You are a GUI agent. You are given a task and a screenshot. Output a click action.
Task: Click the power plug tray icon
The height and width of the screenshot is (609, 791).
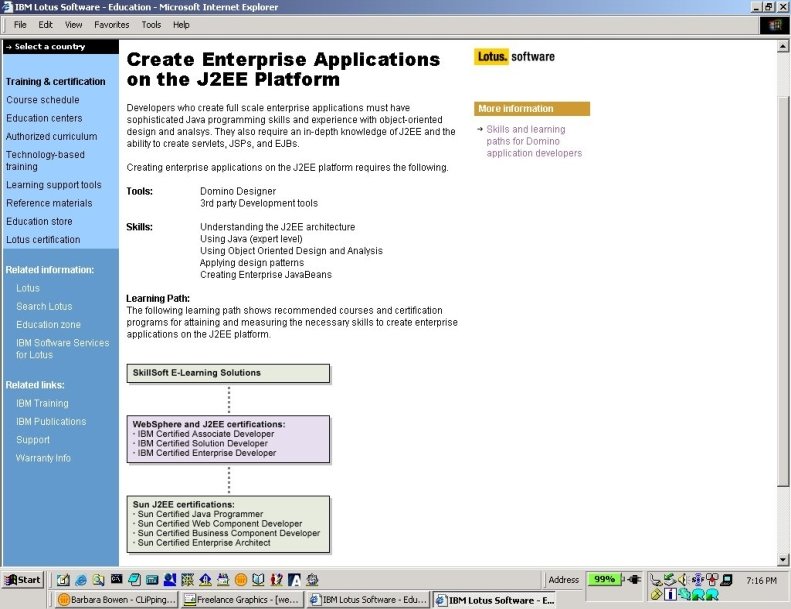click(x=634, y=579)
